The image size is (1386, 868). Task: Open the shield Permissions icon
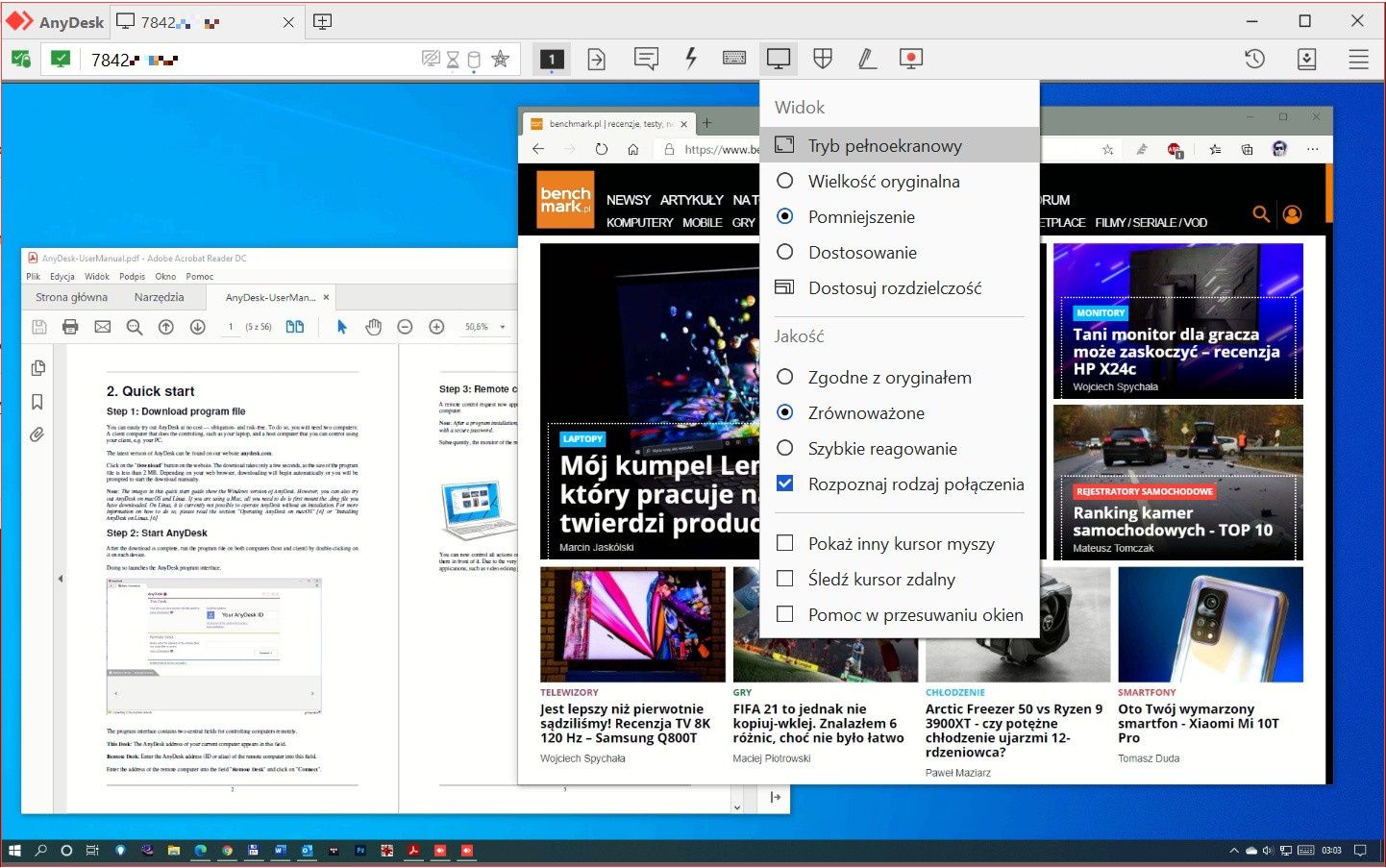pyautogui.click(x=823, y=59)
